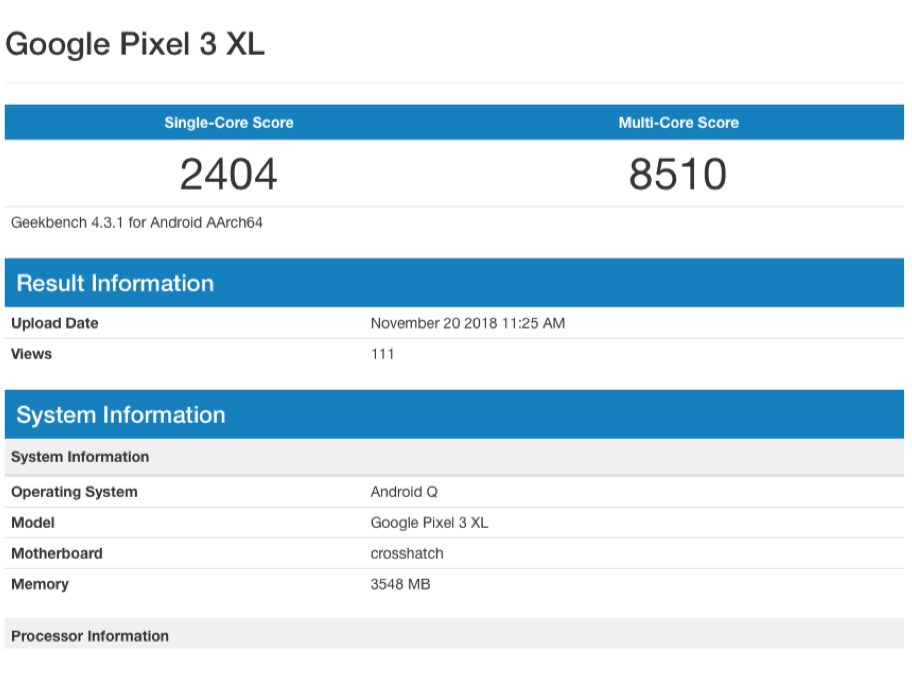Select the Multi-Core Score header
This screenshot has height=673, width=912.
(x=678, y=123)
